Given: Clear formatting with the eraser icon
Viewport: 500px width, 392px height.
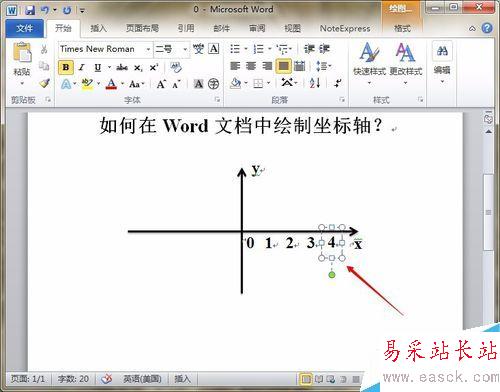Looking at the screenshot, I should pyautogui.click(x=176, y=67).
